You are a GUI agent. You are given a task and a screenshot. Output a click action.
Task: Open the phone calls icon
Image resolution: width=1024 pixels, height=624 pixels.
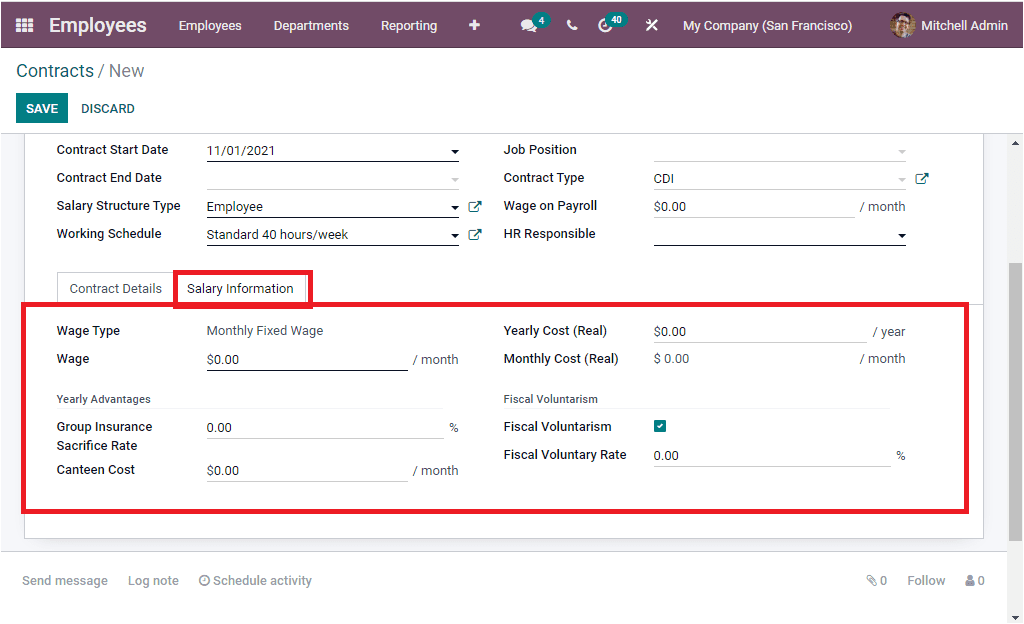[571, 24]
